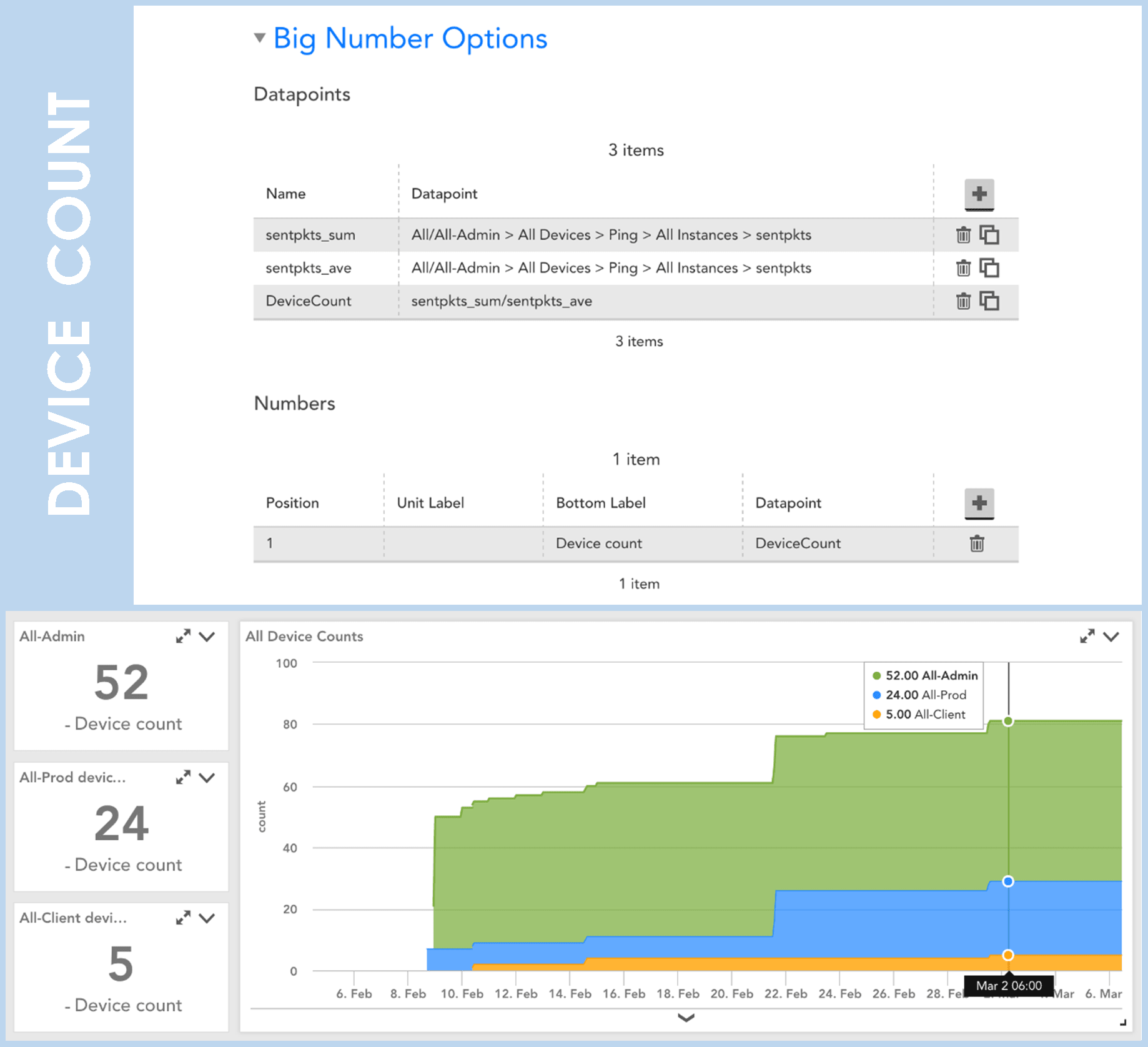Open the All-Admin widget dropdown menu
1148x1047 pixels.
(207, 637)
